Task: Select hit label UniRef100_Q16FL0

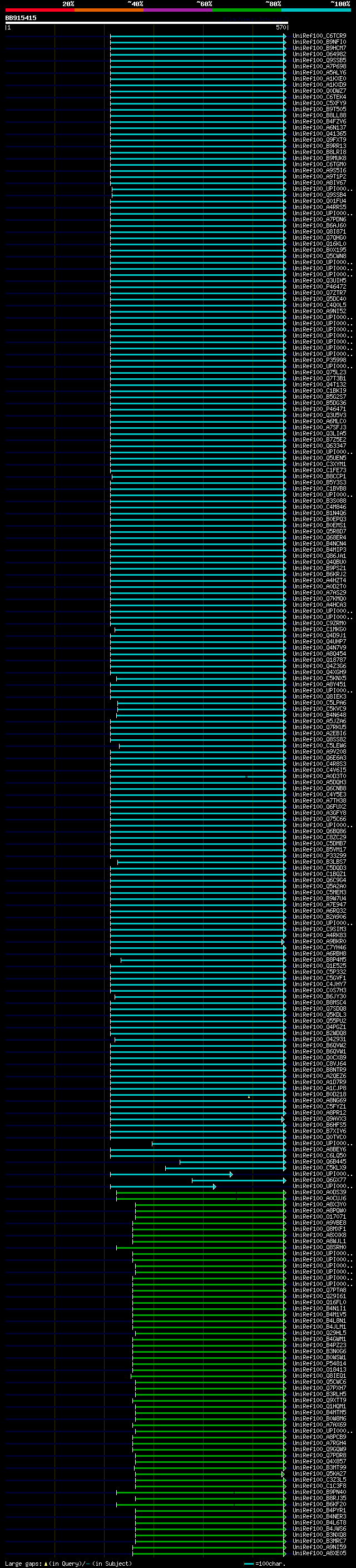Action: pyautogui.click(x=319, y=1302)
